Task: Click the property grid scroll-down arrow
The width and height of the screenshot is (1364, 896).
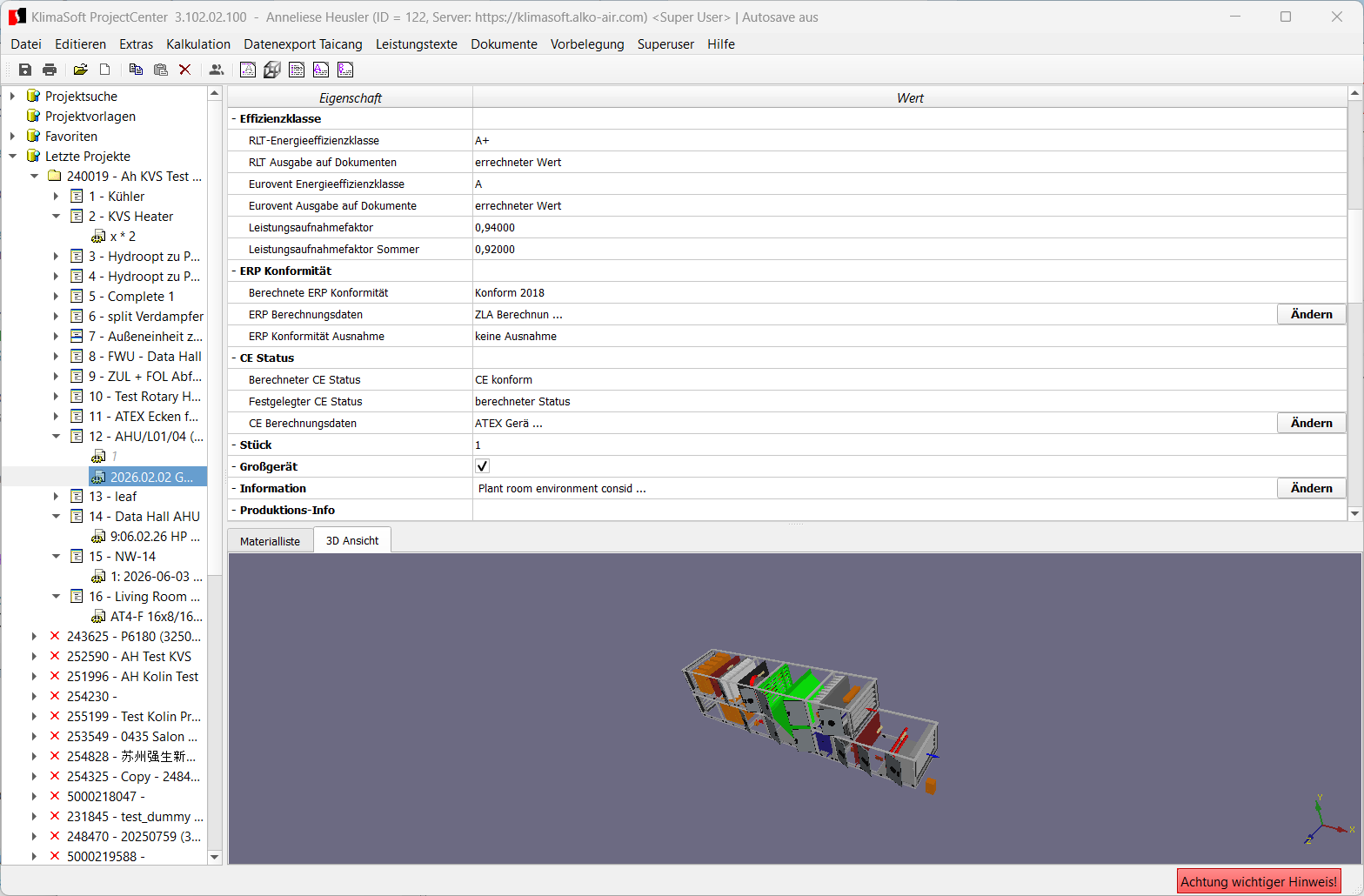Action: point(1354,514)
